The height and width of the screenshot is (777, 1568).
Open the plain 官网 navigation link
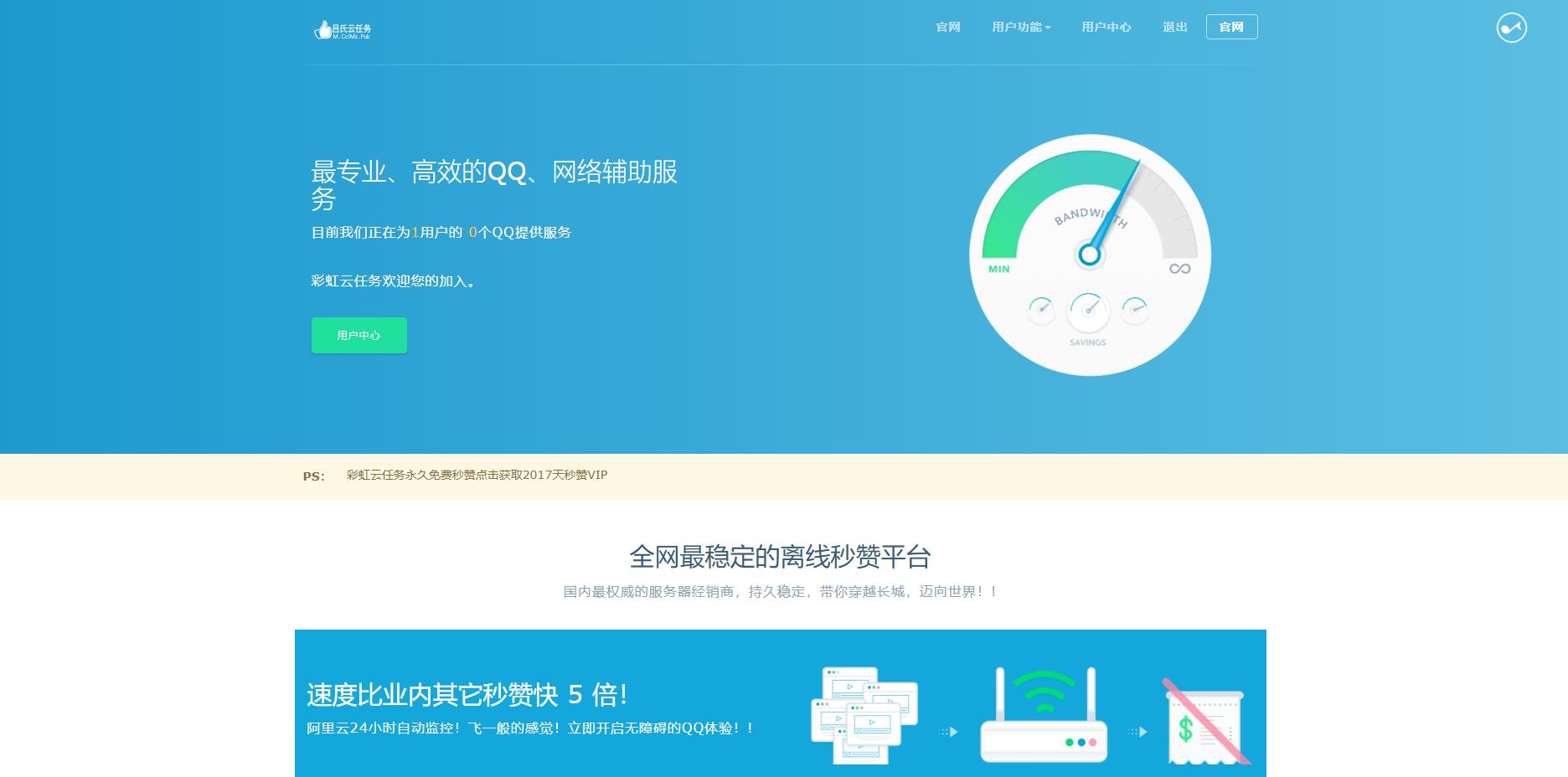pyautogui.click(x=947, y=28)
